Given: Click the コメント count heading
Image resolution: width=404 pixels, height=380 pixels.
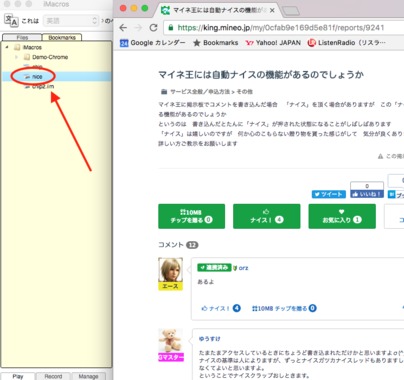Looking at the screenshot, I should (178, 245).
